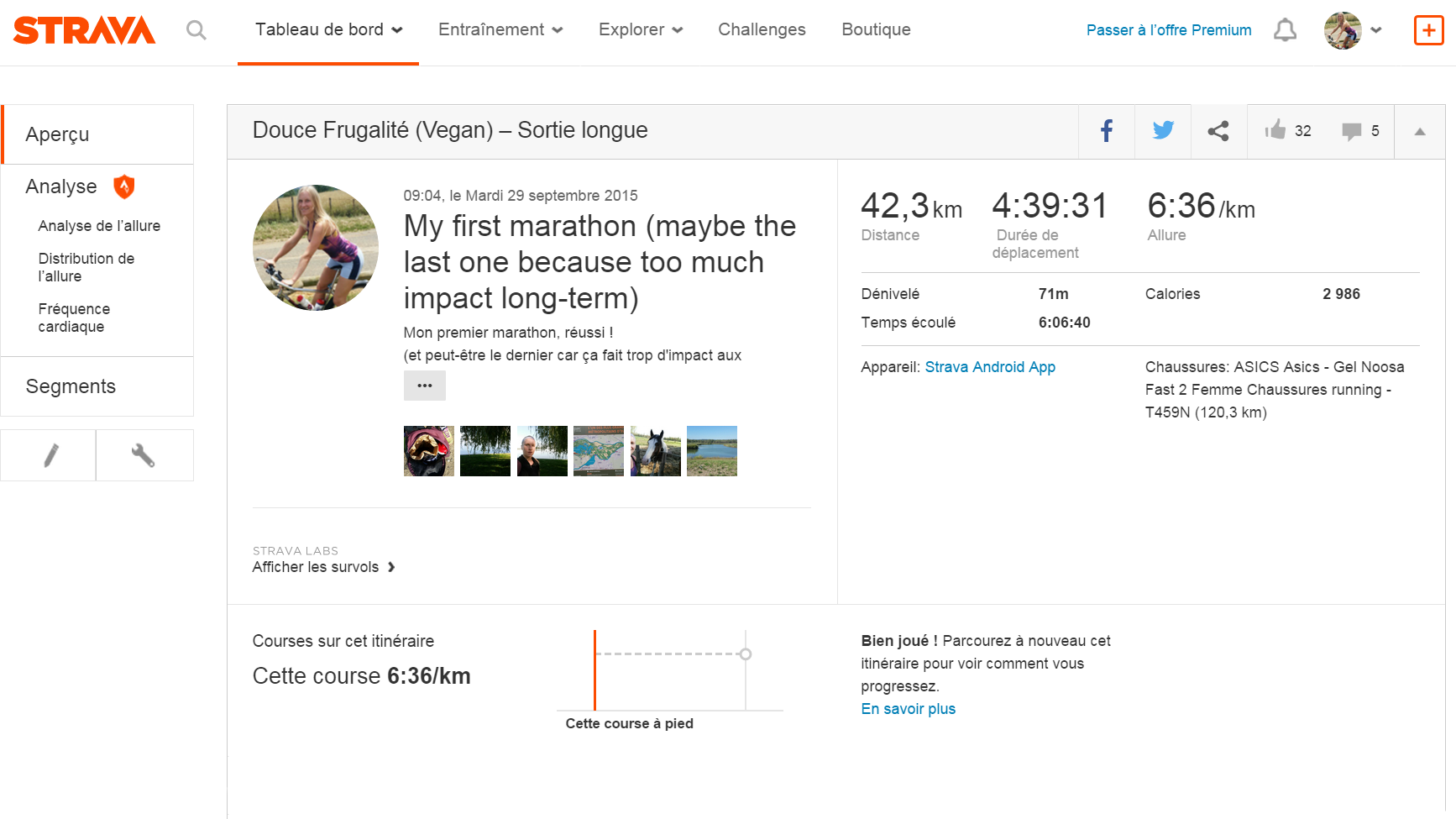
Task: Click the orange plus upload icon
Action: 1428,30
